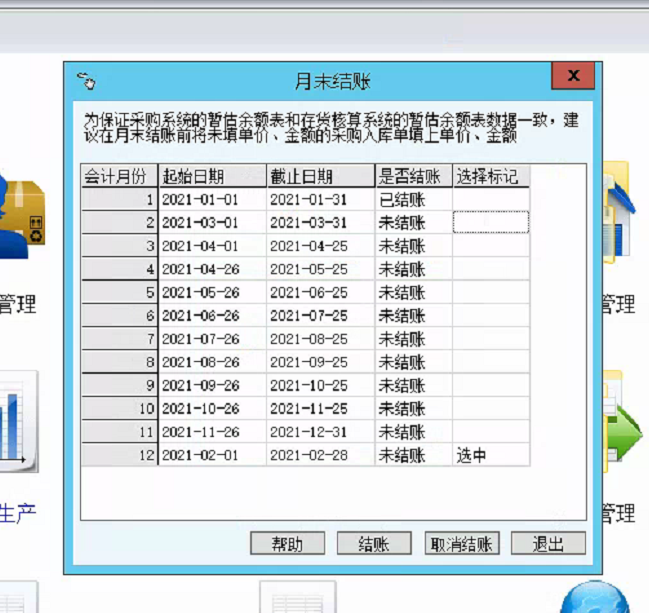Click the 截止日期 column header

click(321, 176)
